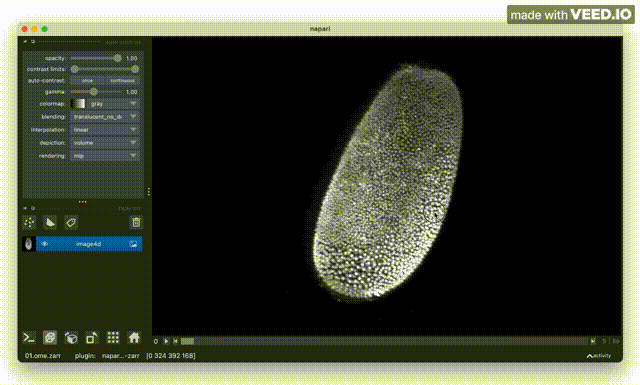This screenshot has width=640, height=385.
Task: Open the activity panel
Action: [x=599, y=356]
